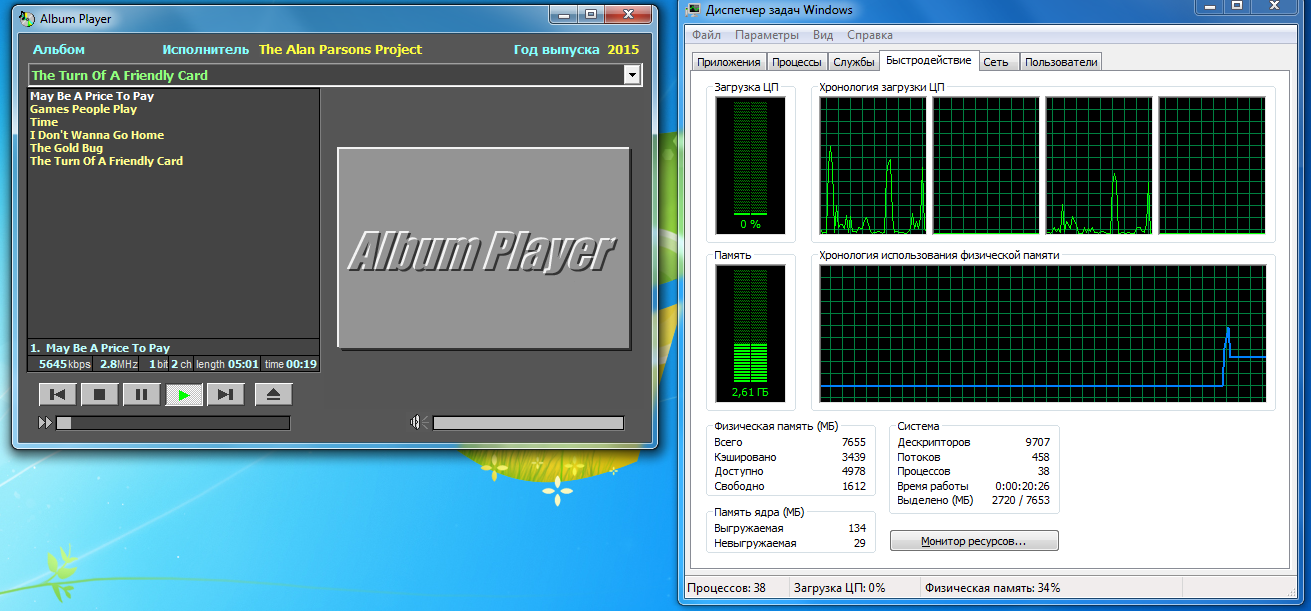Select The Turn Of A Friendly Card track
1311x611 pixels.
coord(106,161)
